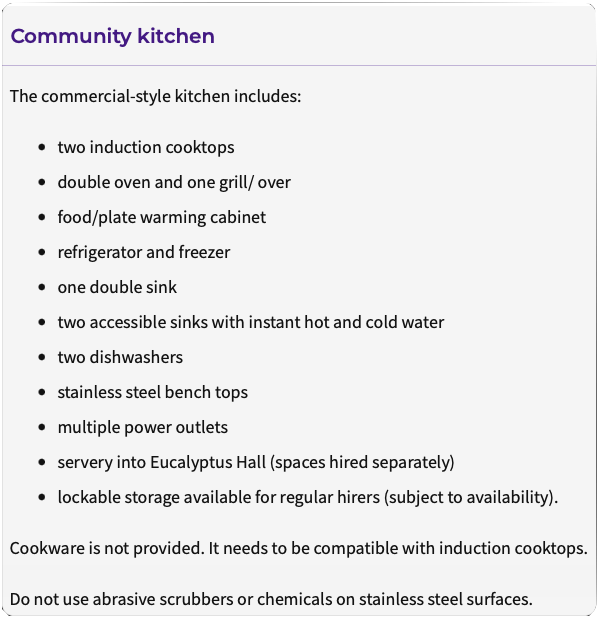599x619 pixels.
Task: Click the double oven and grill item
Action: click(x=174, y=182)
